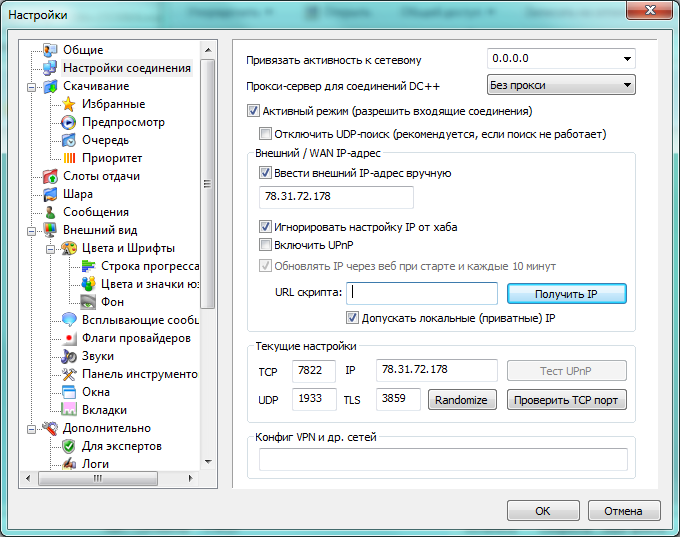The height and width of the screenshot is (537, 680).
Task: Open the Слоты отдачи settings page
Action: pos(101,176)
